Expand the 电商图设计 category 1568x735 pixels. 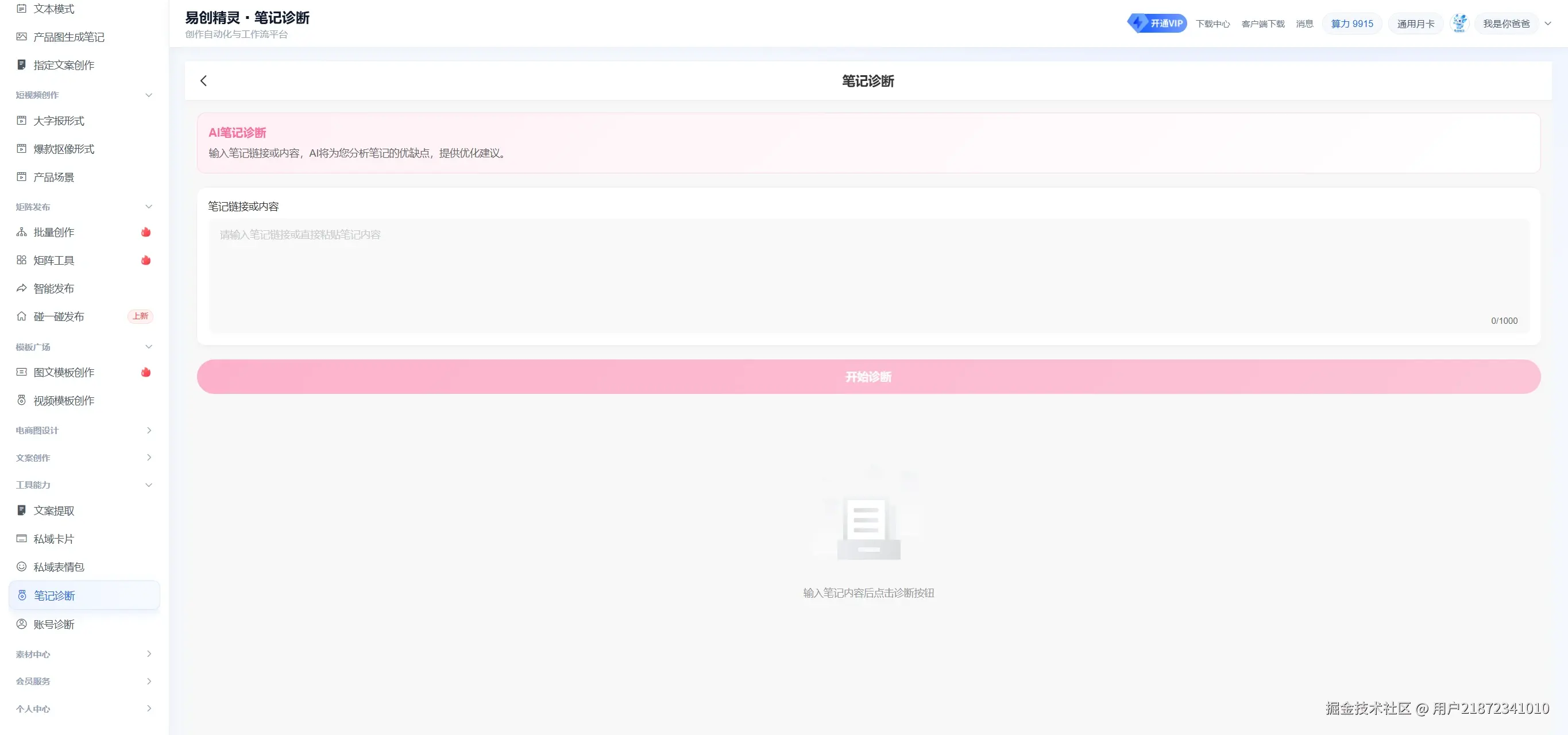(x=83, y=430)
